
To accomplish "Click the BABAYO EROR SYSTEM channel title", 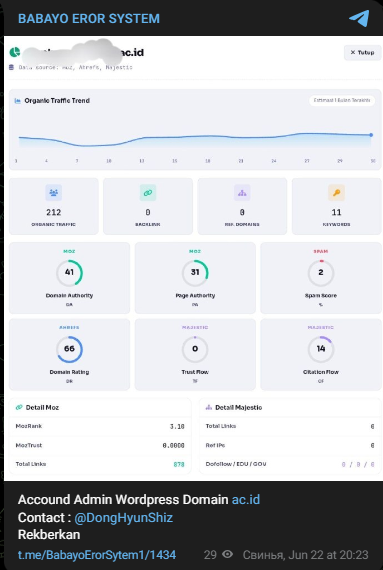I will pos(89,19).
